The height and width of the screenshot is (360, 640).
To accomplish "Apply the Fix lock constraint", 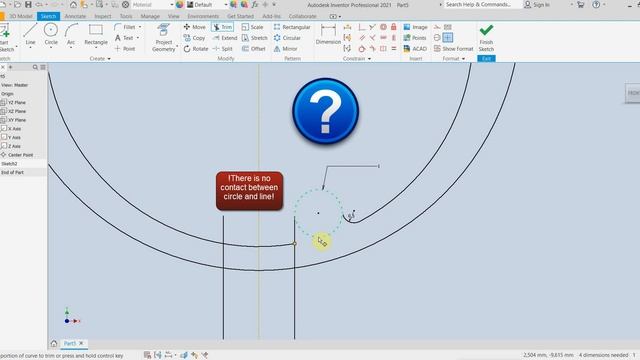I will 393,27.
